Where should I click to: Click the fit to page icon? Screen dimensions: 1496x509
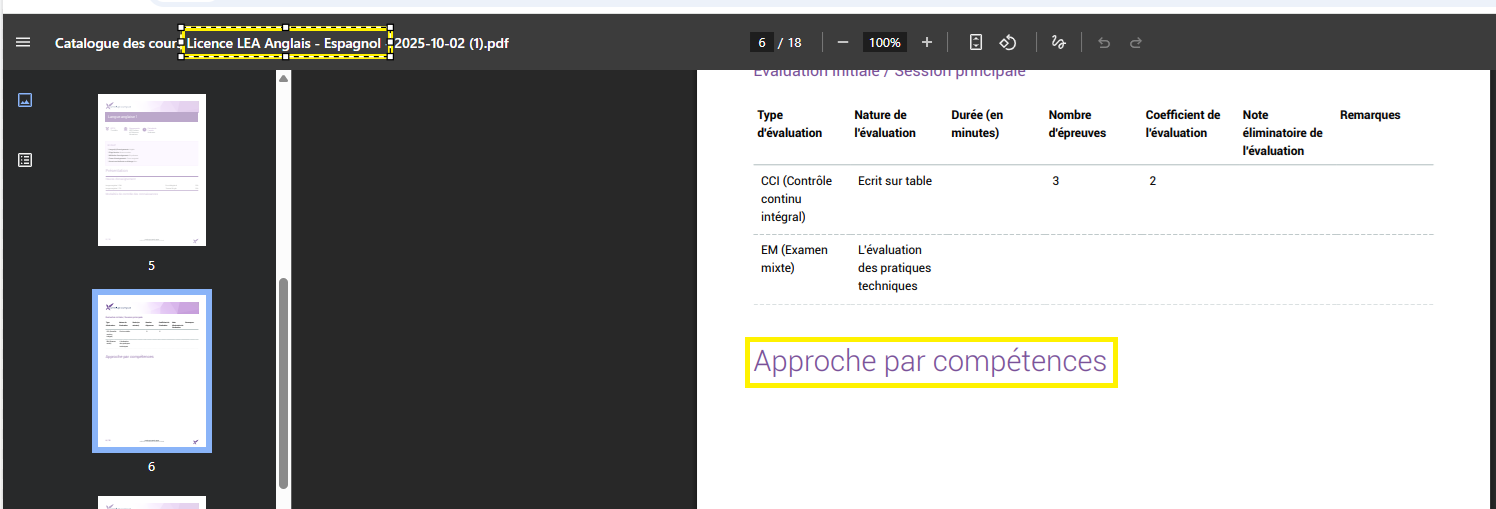point(976,42)
